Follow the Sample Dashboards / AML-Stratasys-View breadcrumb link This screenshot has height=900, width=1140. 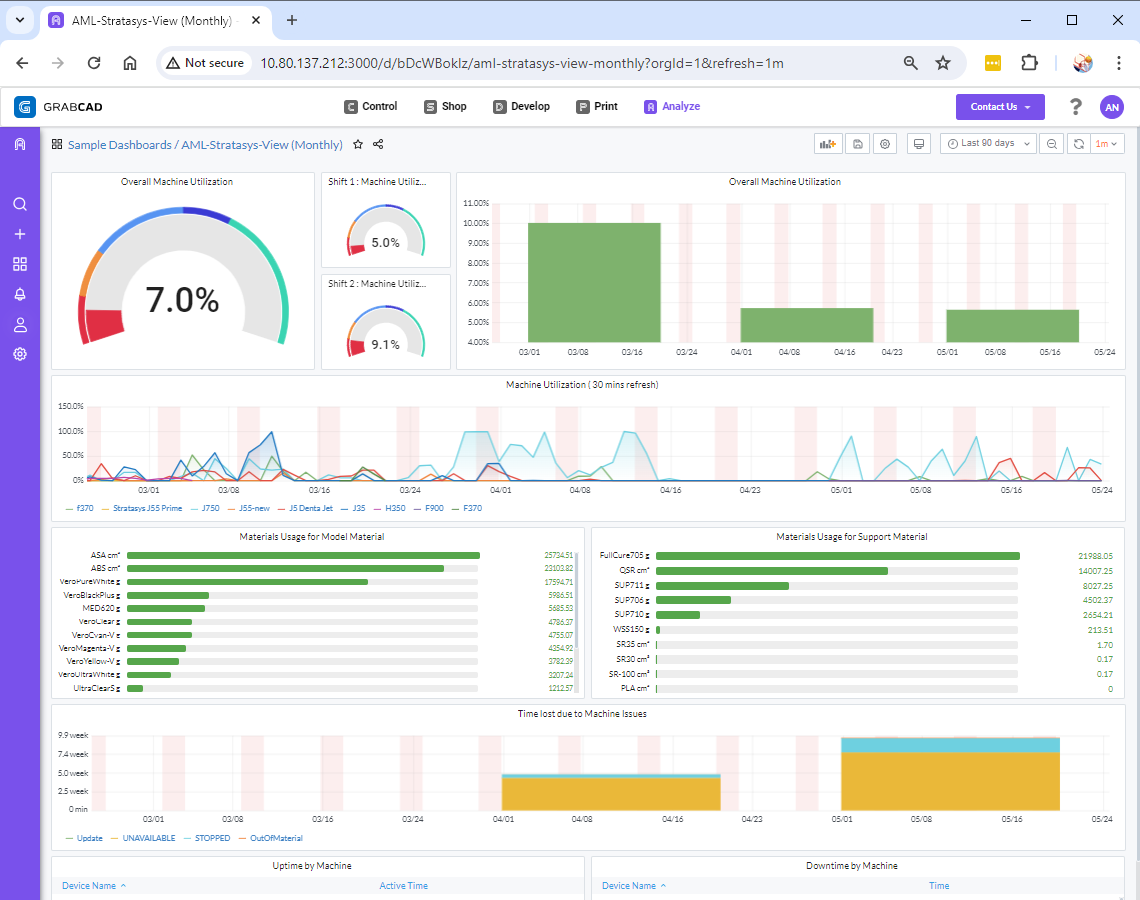205,145
